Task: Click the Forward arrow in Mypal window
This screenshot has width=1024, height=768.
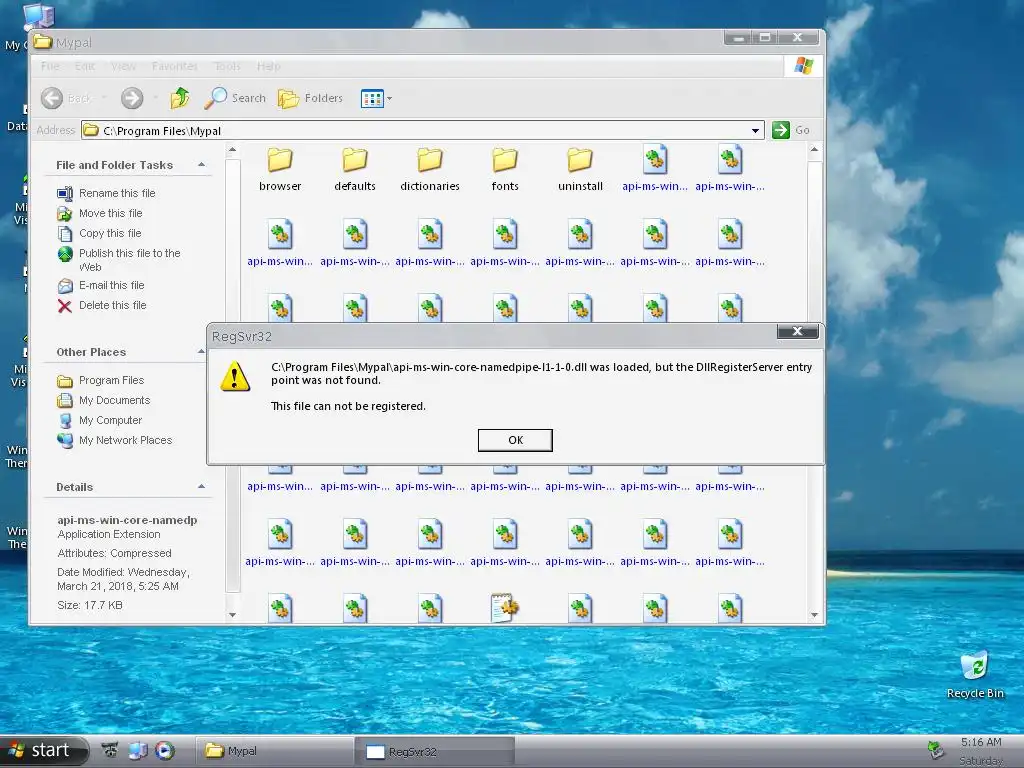Action: (132, 99)
